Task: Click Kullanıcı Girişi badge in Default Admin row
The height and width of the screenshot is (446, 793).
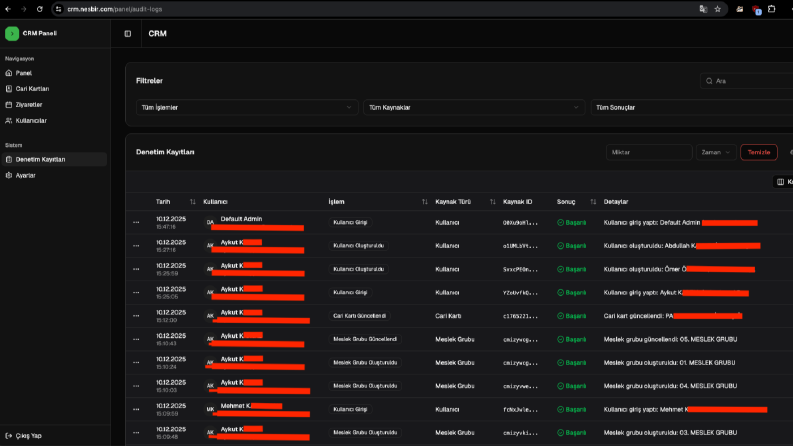Action: click(x=350, y=222)
